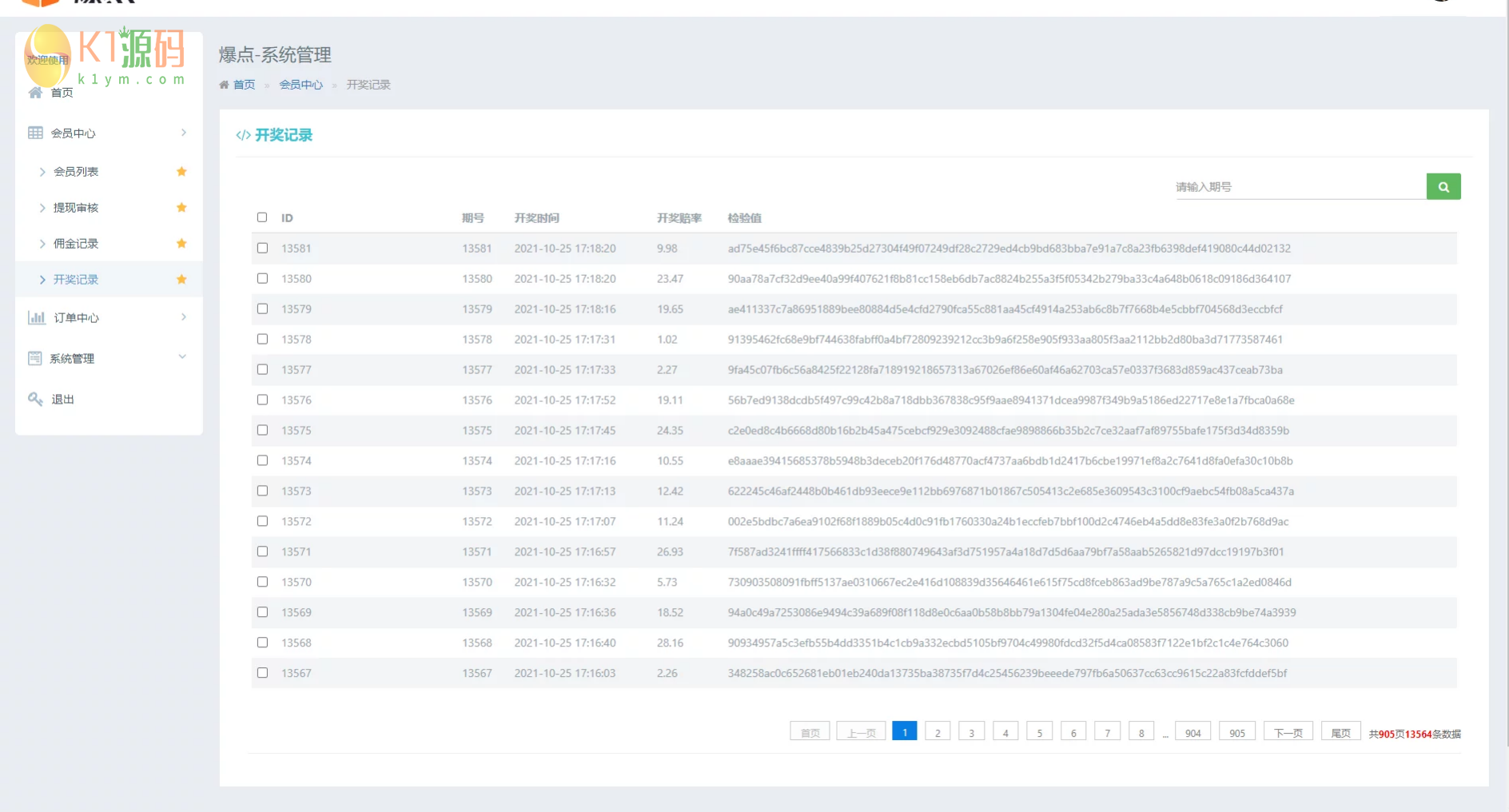Screen dimensions: 1509x812
Task: Expand the 订单中心 menu arrow
Action: (x=183, y=317)
